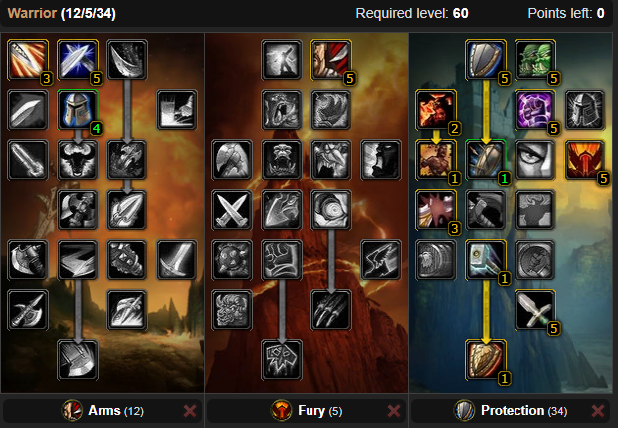
Task: Click the Arms (12) tree label
Action: click(115, 411)
